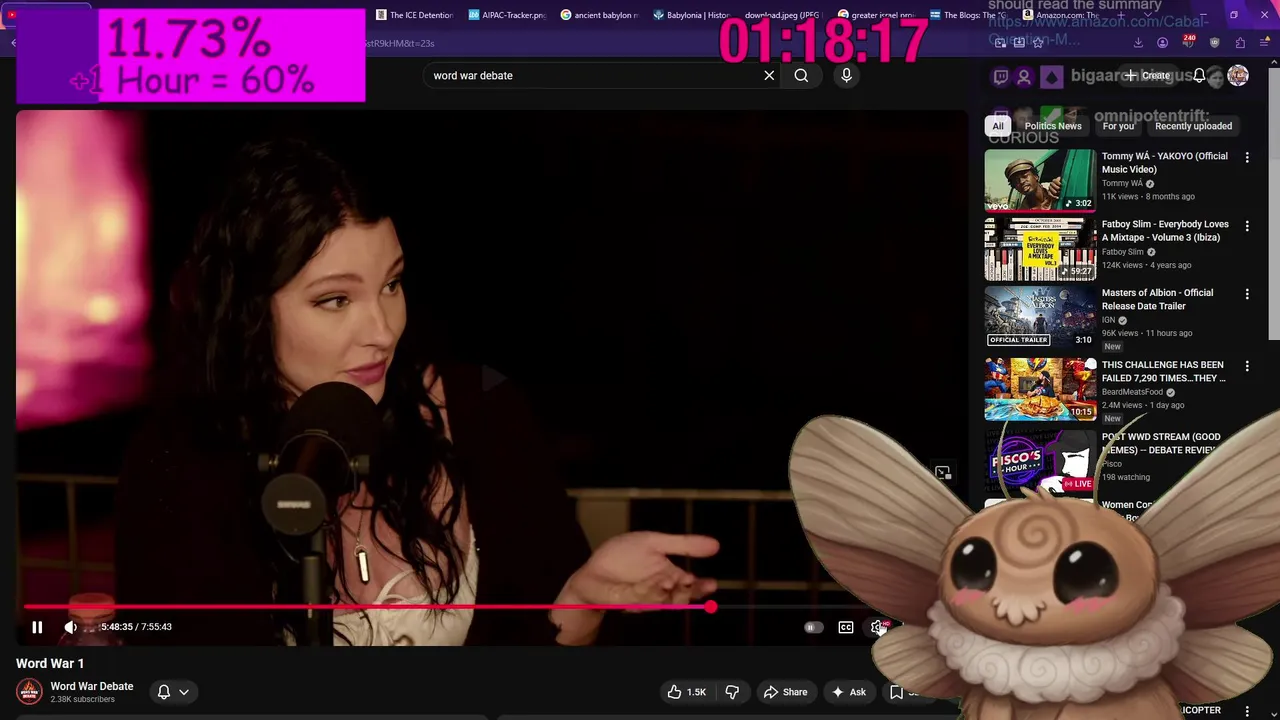Open options menu for Tommy WÁ video
1280x720 pixels.
pos(1247,157)
